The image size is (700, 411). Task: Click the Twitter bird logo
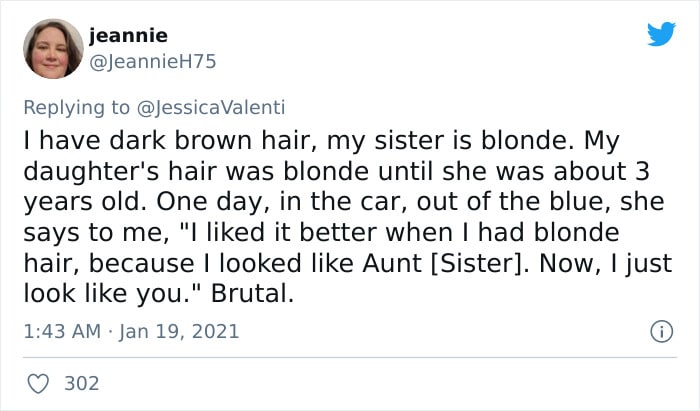click(x=661, y=34)
